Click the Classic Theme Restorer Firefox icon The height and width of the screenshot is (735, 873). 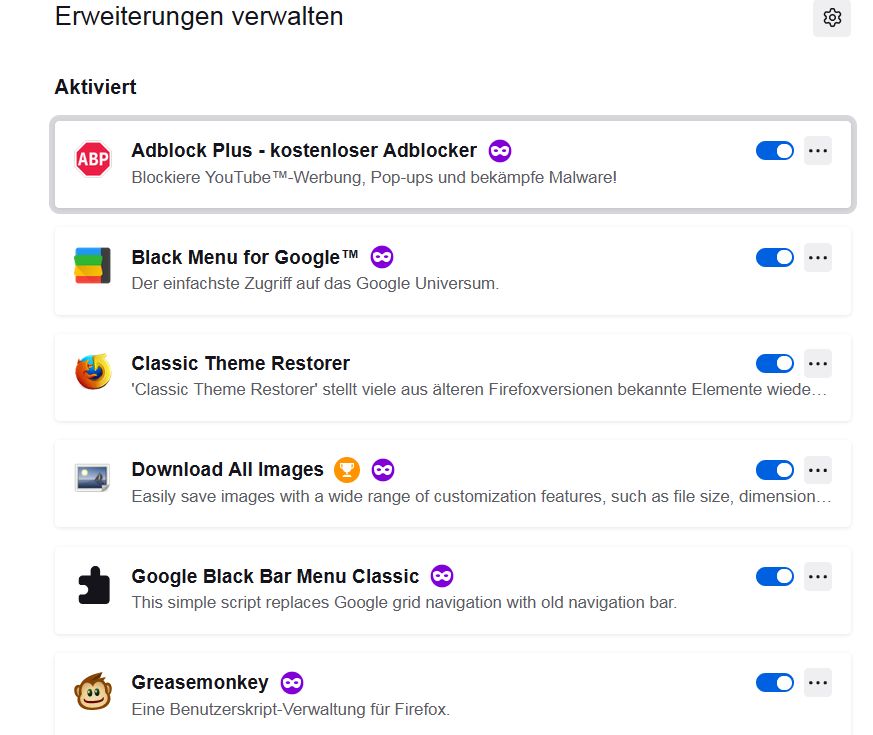[x=93, y=373]
